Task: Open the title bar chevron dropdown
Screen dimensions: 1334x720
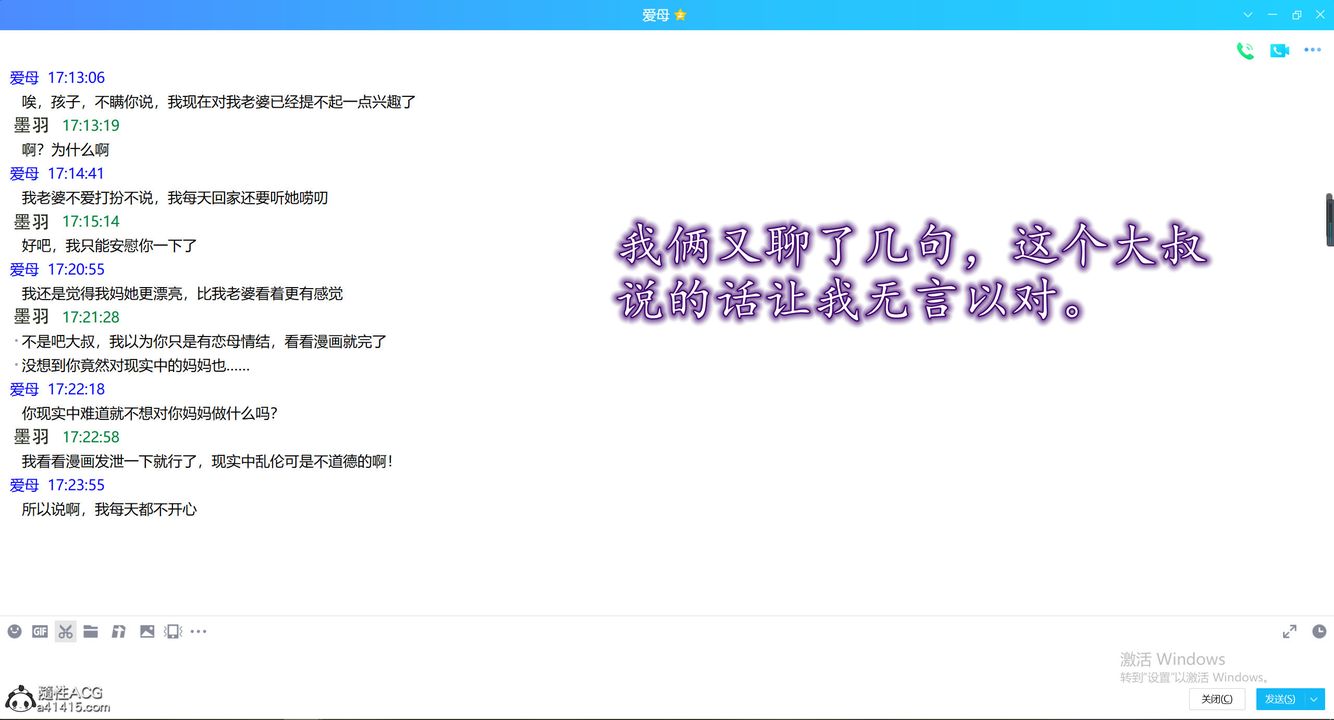Action: click(x=1247, y=15)
